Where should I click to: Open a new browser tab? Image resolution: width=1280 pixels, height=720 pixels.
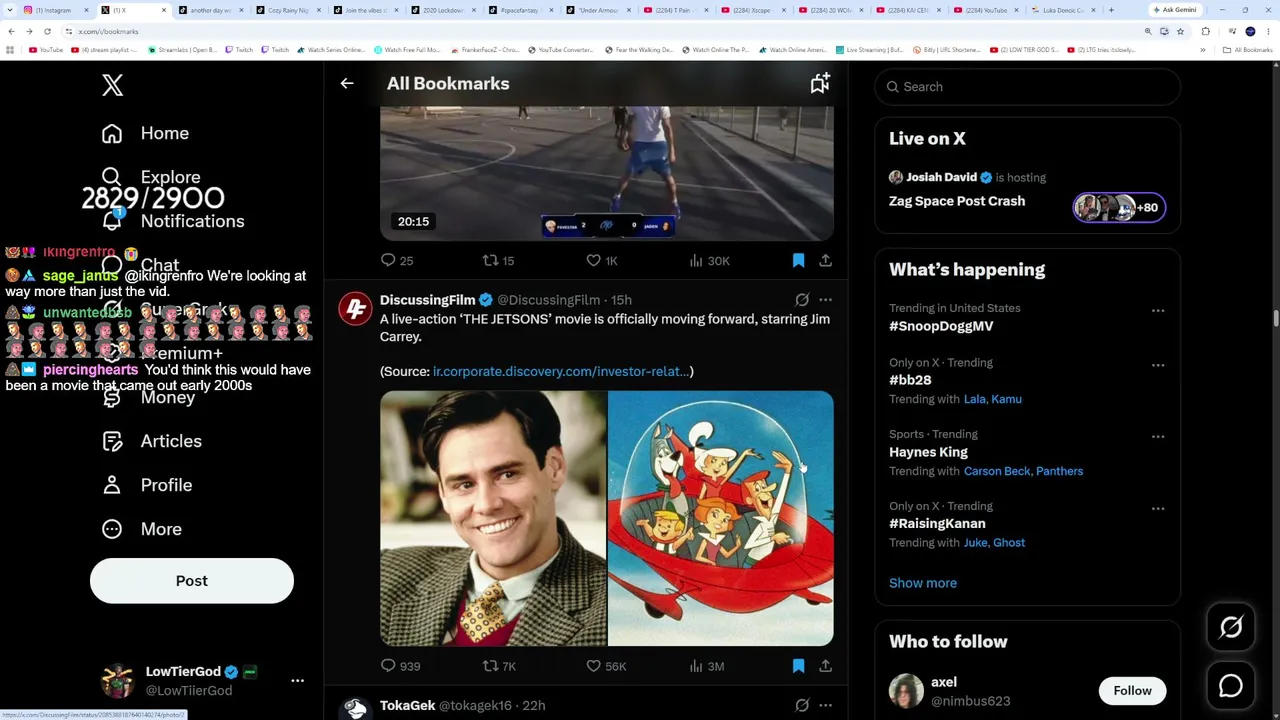point(1111,10)
